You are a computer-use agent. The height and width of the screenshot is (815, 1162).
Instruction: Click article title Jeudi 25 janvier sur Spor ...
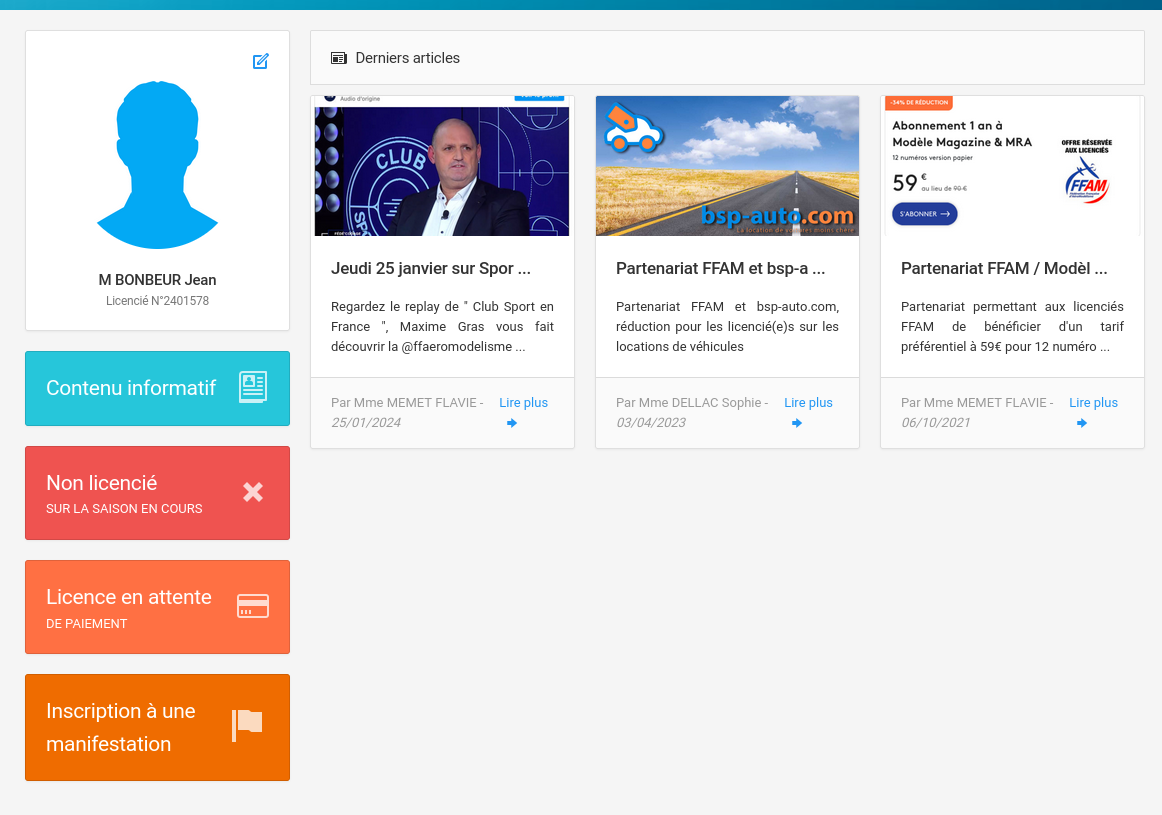431,268
